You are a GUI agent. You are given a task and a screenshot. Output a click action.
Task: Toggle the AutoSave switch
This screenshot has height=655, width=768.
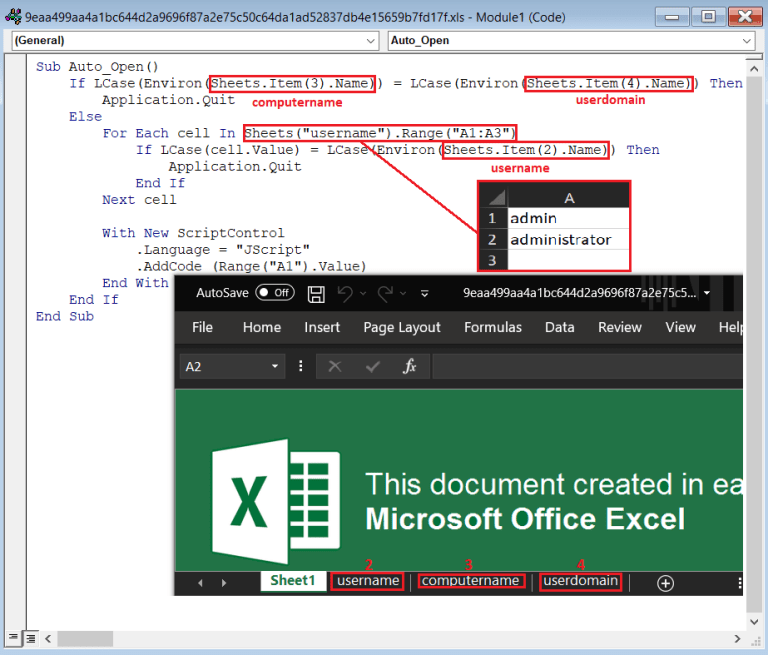point(275,293)
